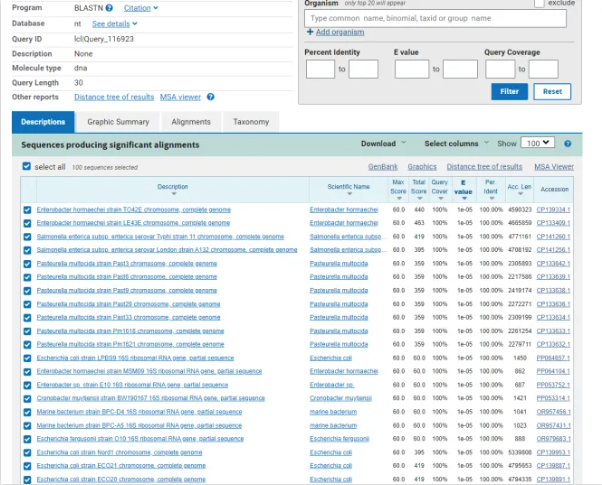Switch to the Taxonomy tab
The image size is (602, 485).
[251, 122]
